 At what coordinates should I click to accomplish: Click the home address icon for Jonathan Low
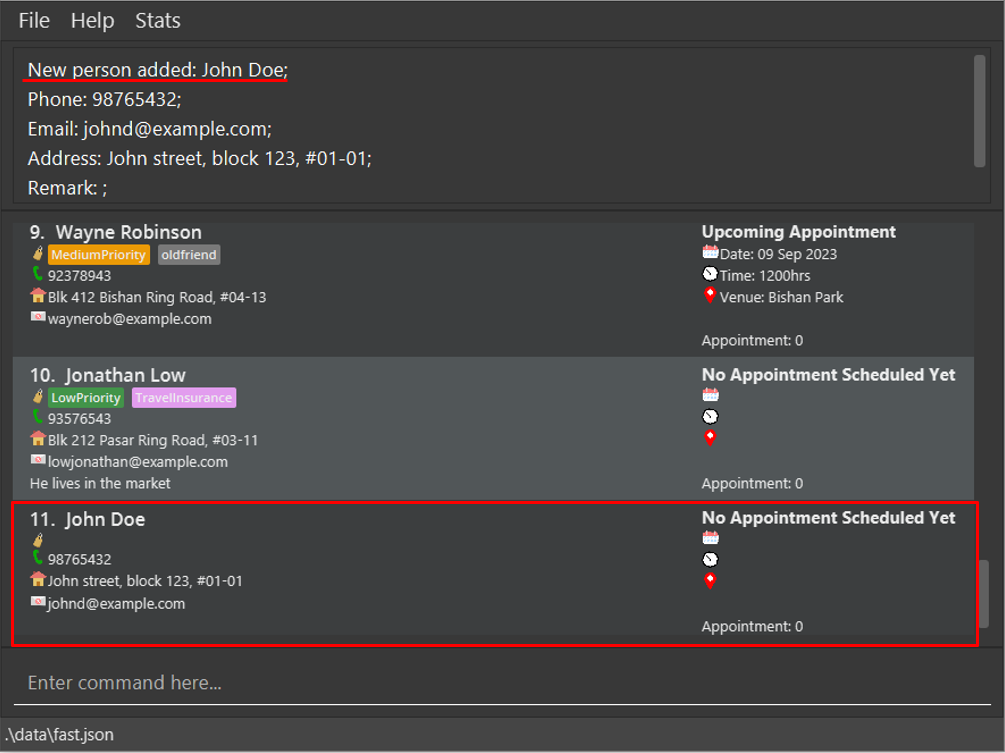[38, 439]
